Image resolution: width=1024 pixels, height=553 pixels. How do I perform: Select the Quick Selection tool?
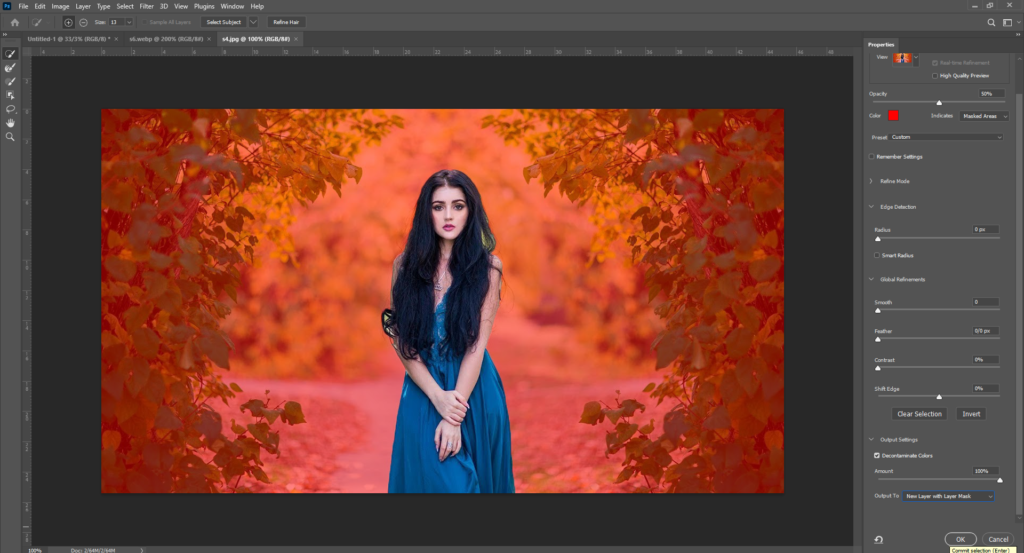point(10,53)
